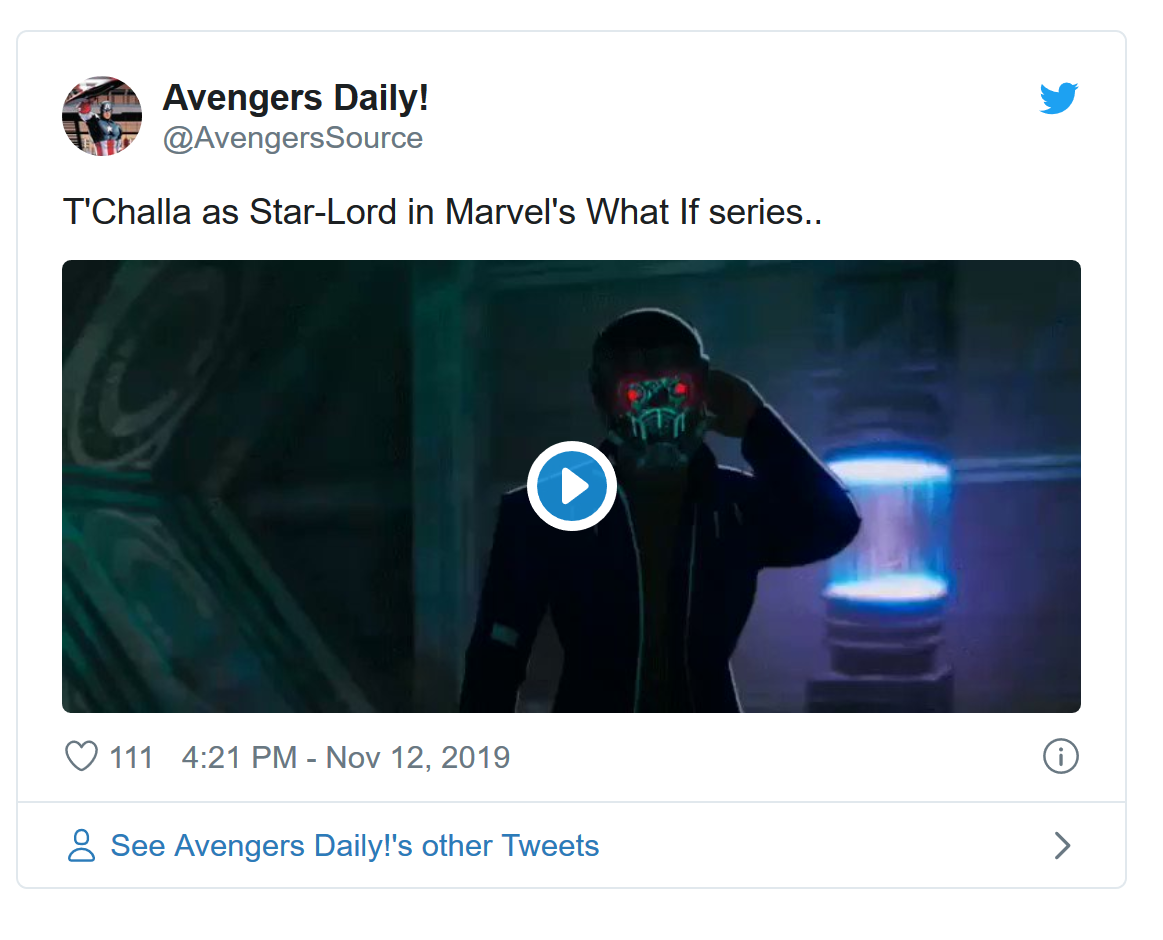Image resolution: width=1163 pixels, height=940 pixels.
Task: See Avengers Daily!'s other Tweets
Action: (355, 846)
